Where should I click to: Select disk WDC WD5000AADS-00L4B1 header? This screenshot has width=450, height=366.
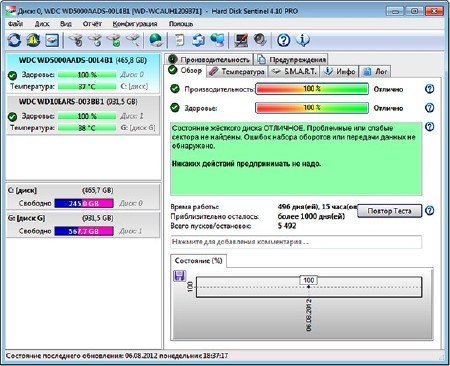tap(83, 60)
